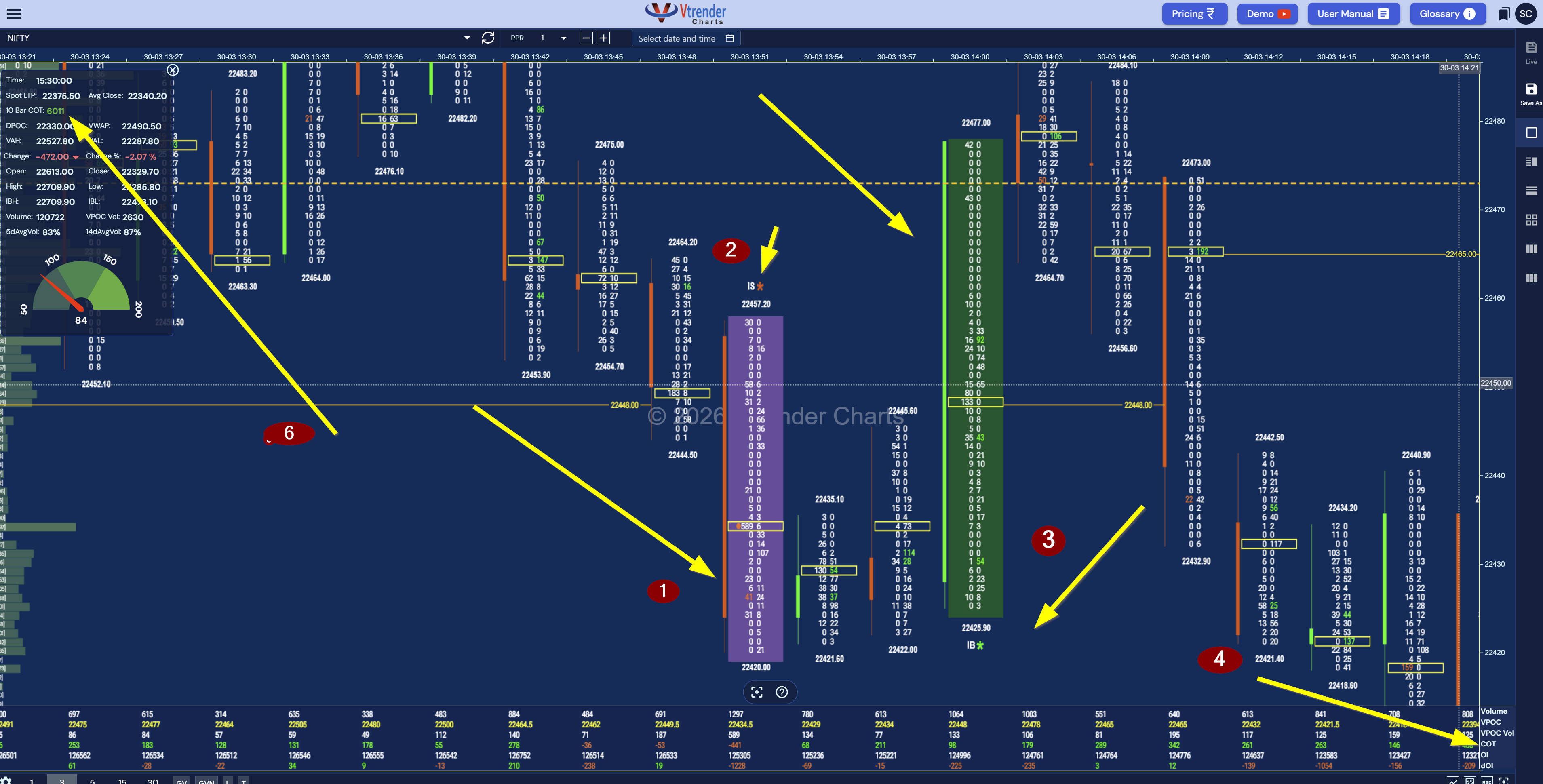Click the 22420.00 candle low label

756,667
